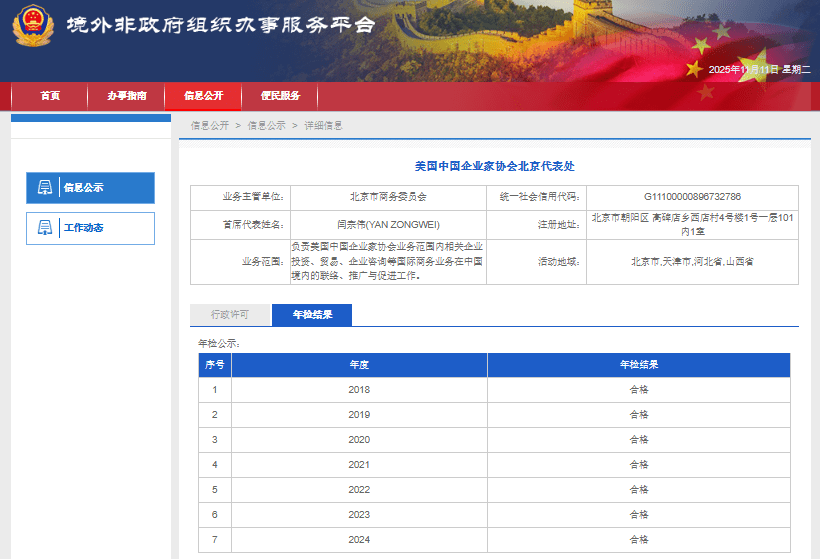
Task: Click the site title 境外非政府组织办事服务平台
Action: click(221, 25)
